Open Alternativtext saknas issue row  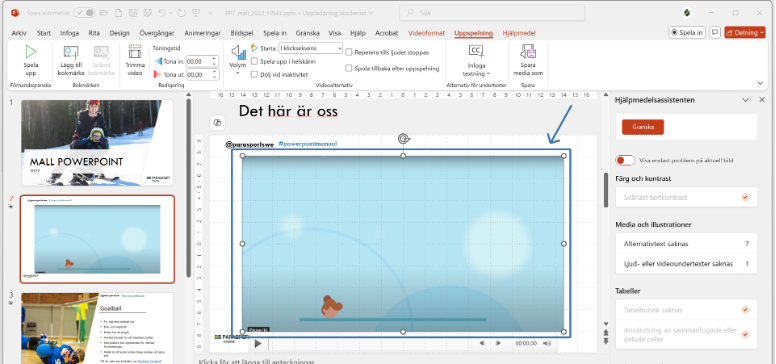click(x=686, y=244)
